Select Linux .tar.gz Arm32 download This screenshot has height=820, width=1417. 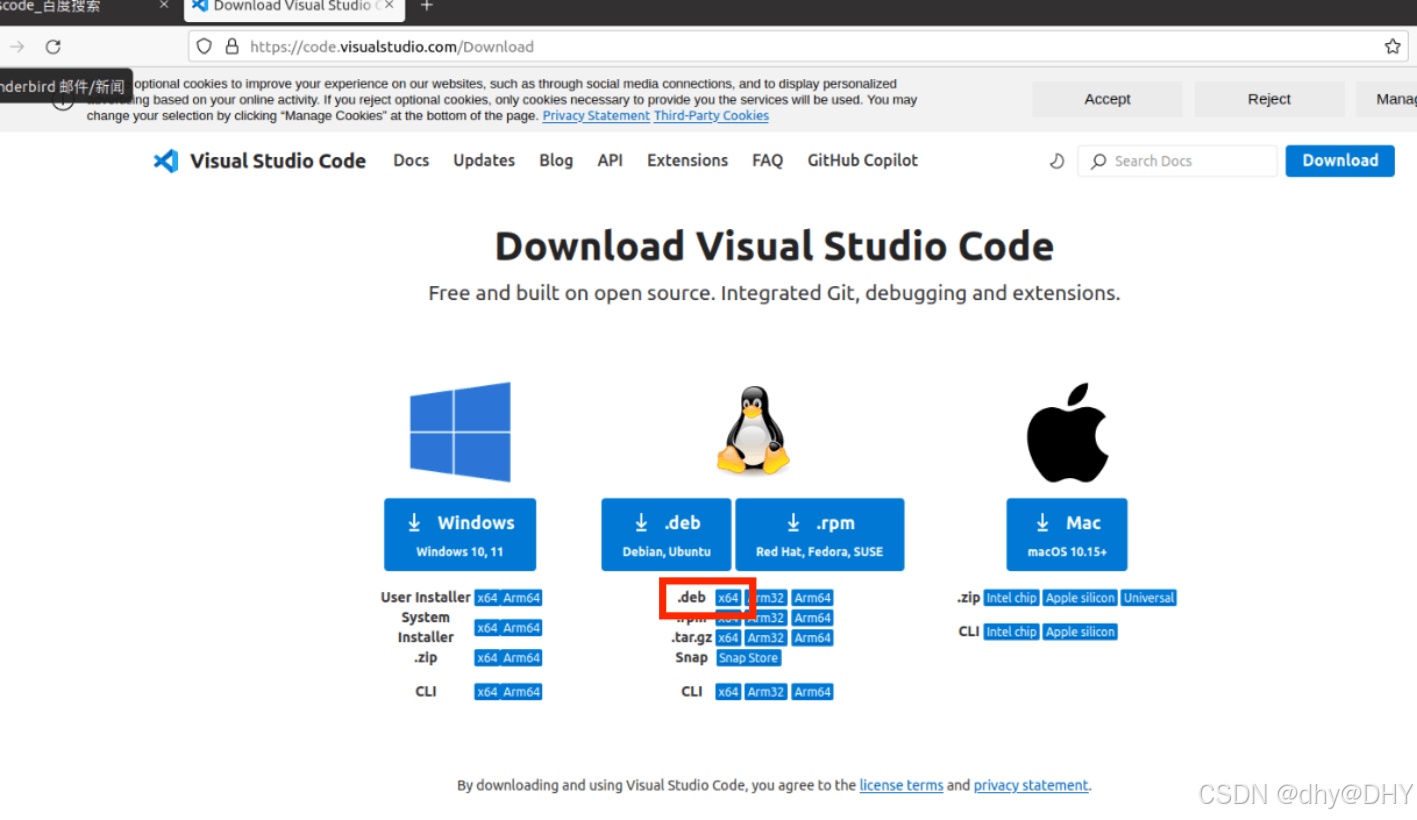pos(766,638)
